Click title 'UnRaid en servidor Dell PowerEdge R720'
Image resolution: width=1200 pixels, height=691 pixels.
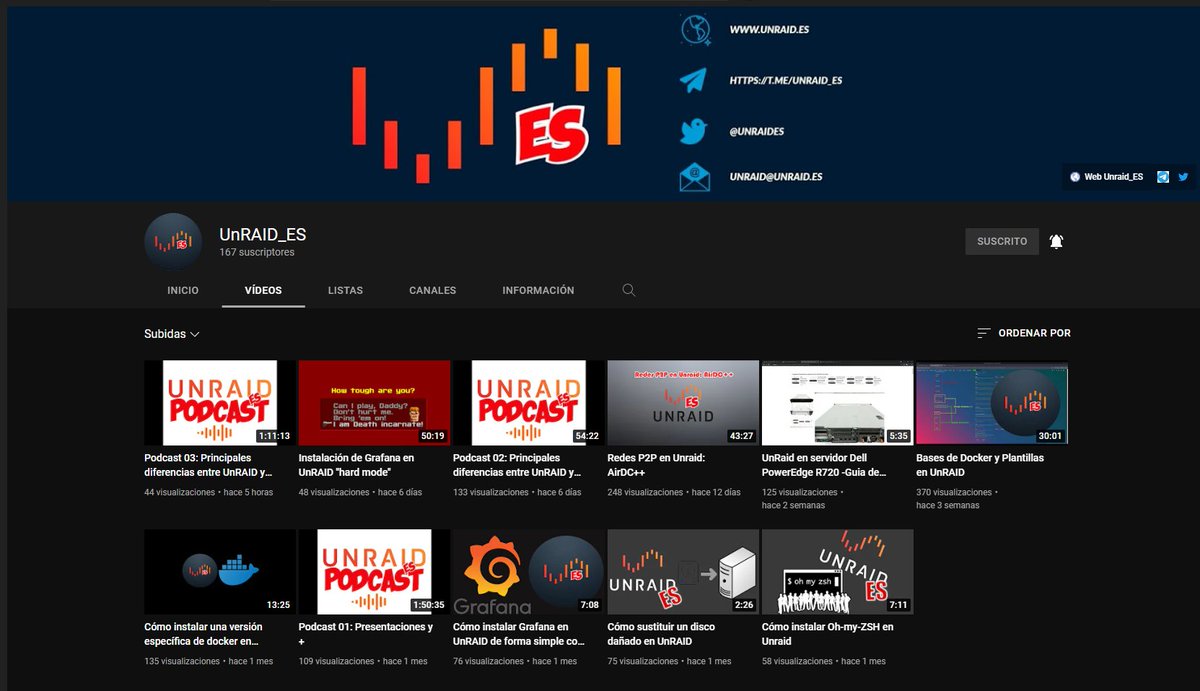click(826, 465)
